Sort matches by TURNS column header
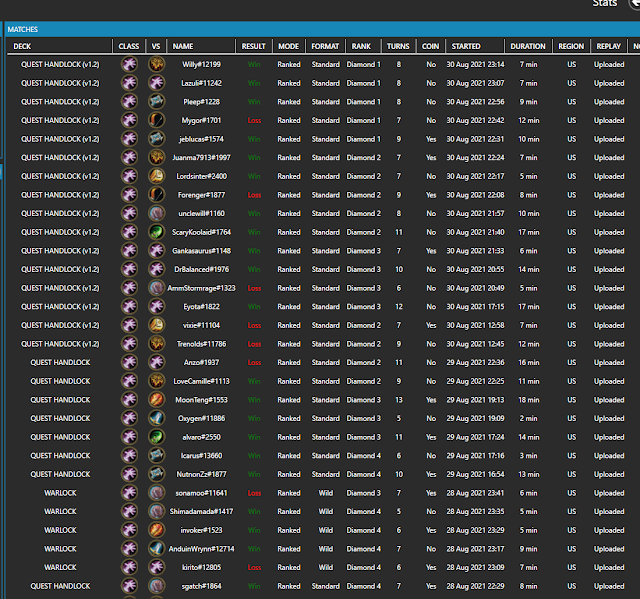The image size is (640, 599). (x=398, y=46)
